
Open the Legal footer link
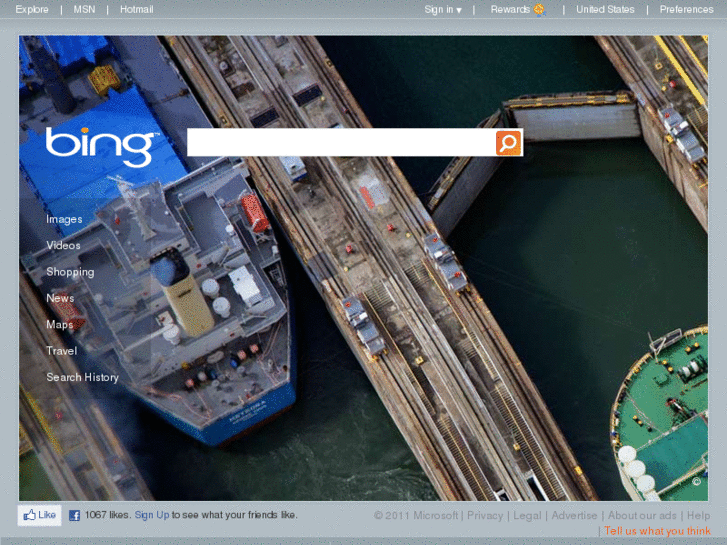point(527,516)
